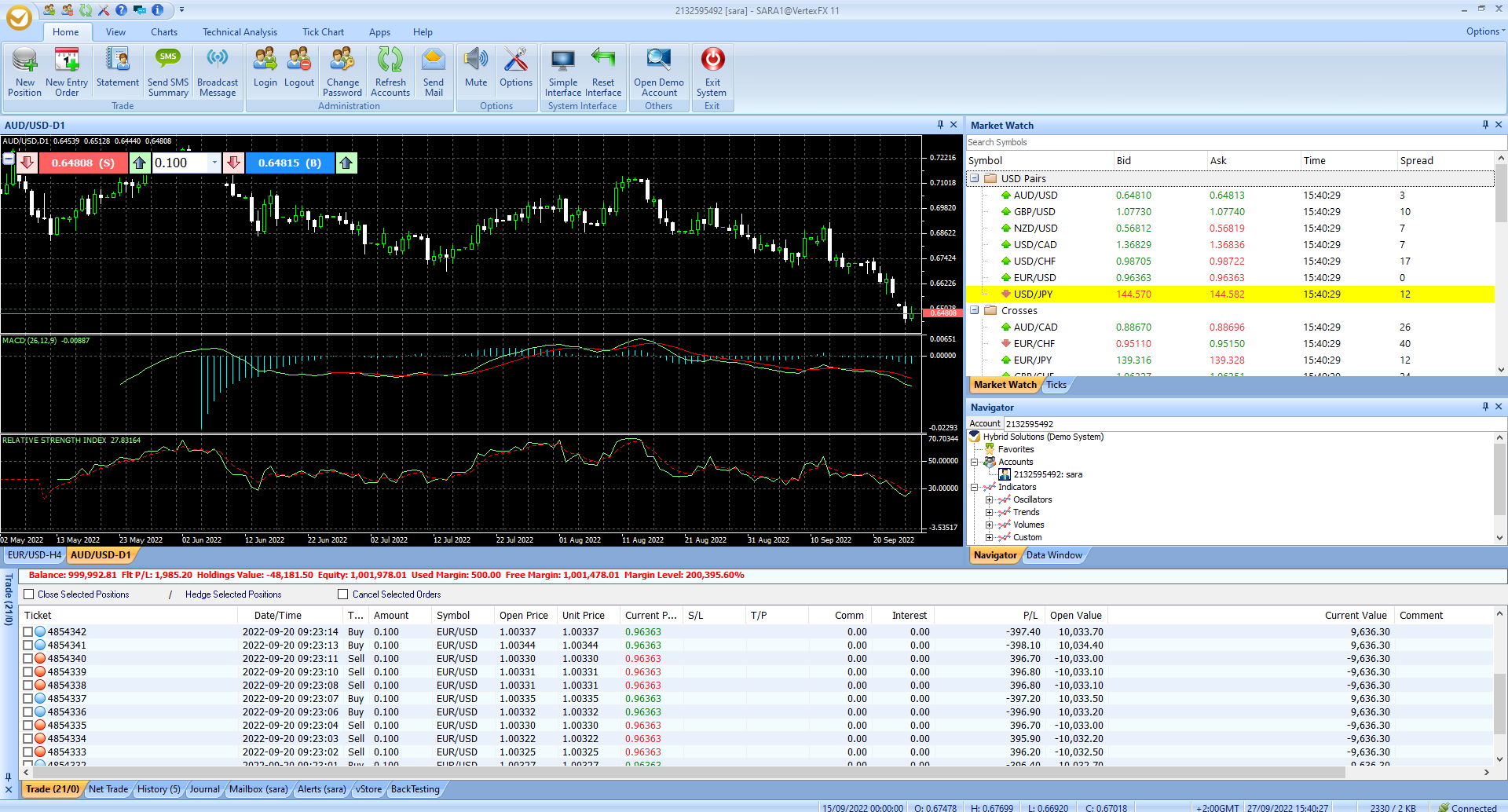Open the New Position tool
This screenshot has width=1508, height=812.
[24, 71]
